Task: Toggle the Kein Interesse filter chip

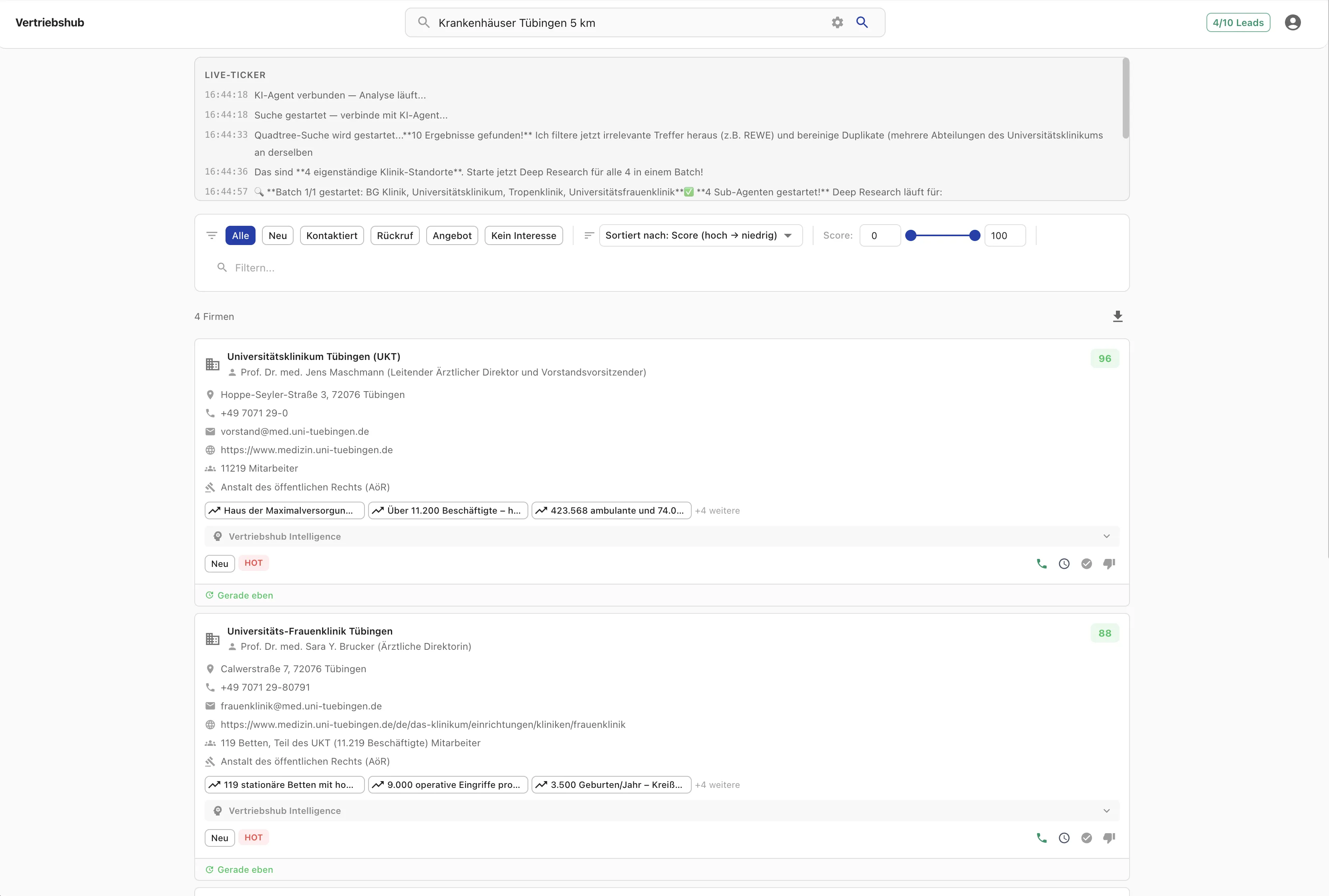Action: tap(523, 235)
